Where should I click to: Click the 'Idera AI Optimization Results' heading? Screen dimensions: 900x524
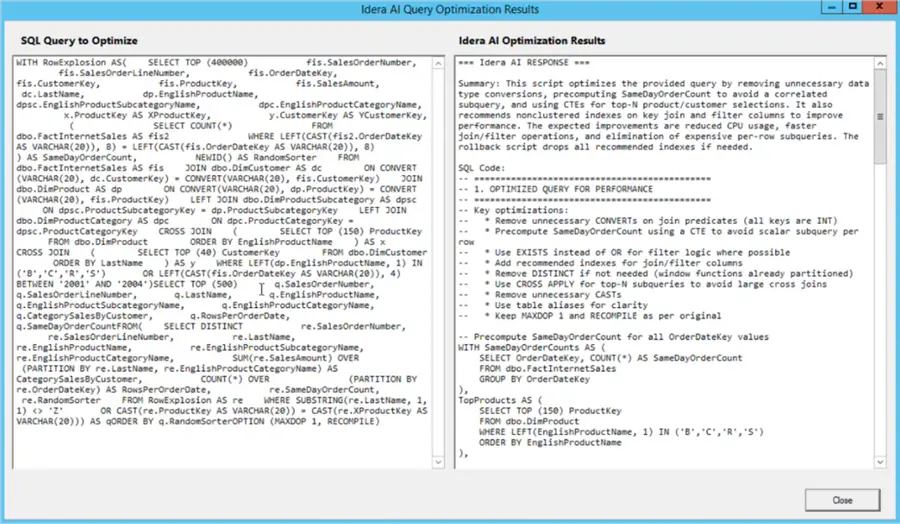click(x=532, y=41)
